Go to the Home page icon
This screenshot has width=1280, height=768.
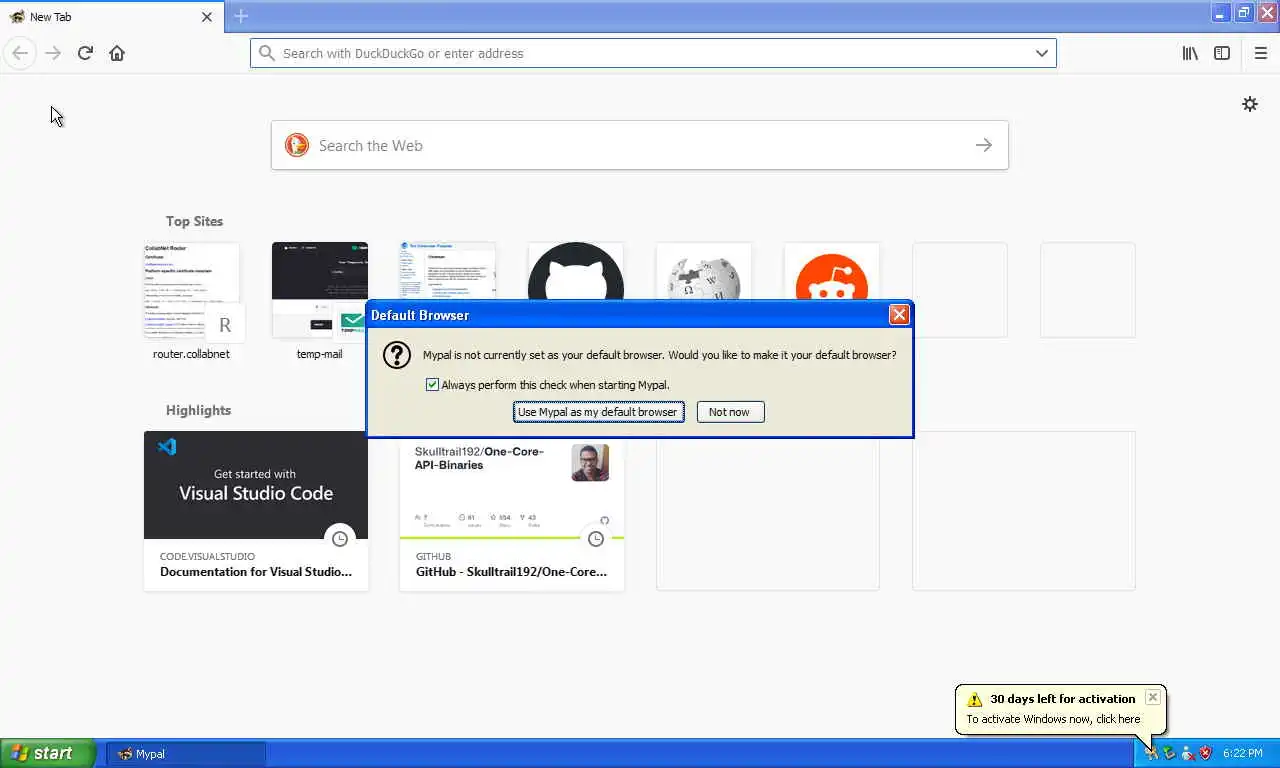(x=117, y=53)
